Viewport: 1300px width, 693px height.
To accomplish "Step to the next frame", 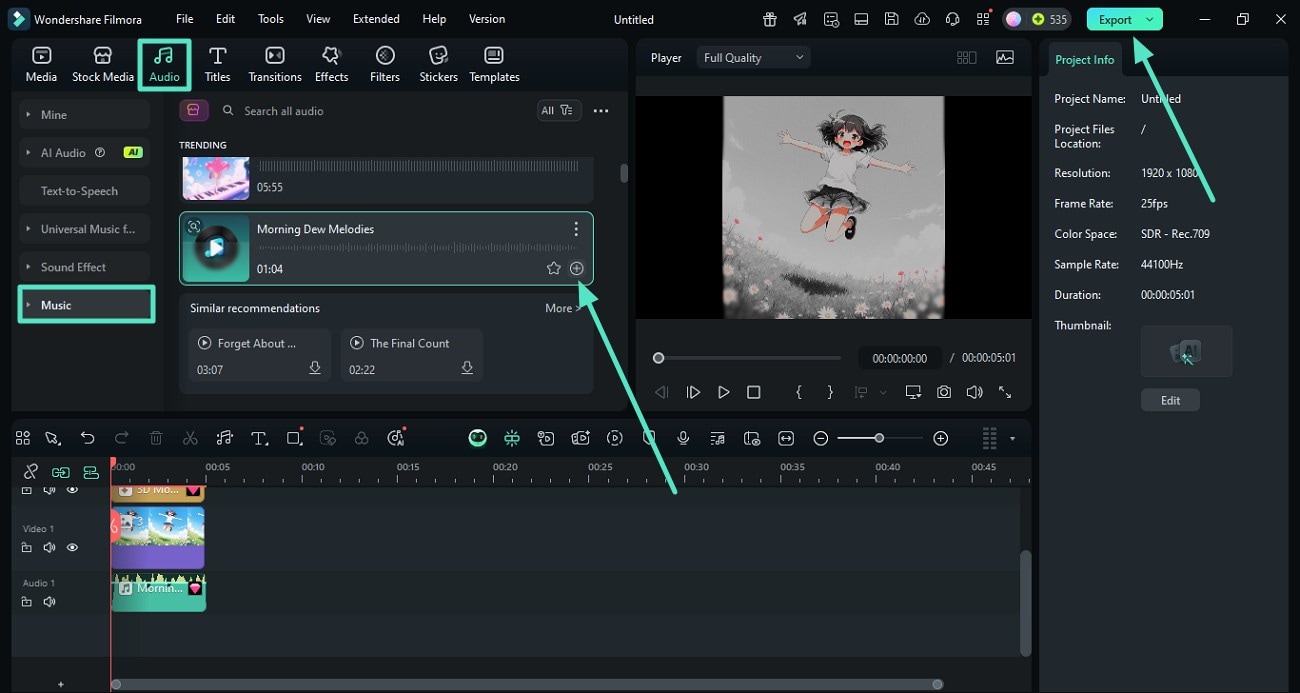I will tap(693, 393).
